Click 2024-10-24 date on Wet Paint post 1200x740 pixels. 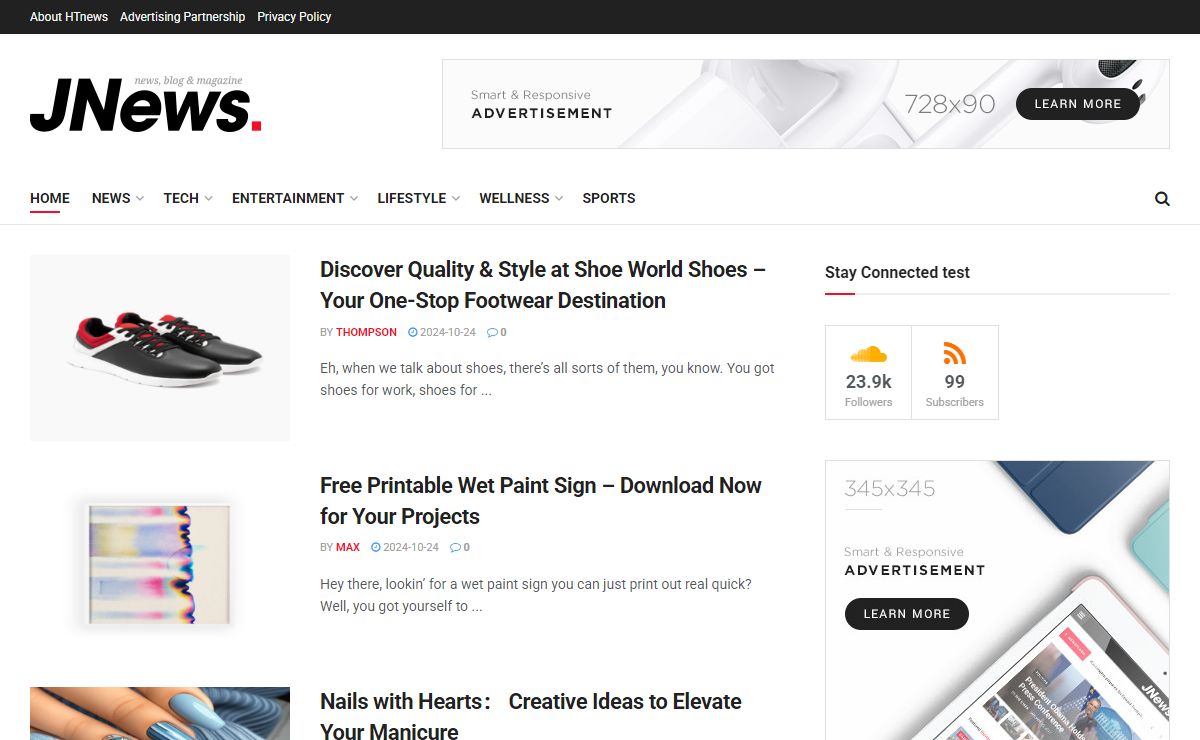(411, 548)
